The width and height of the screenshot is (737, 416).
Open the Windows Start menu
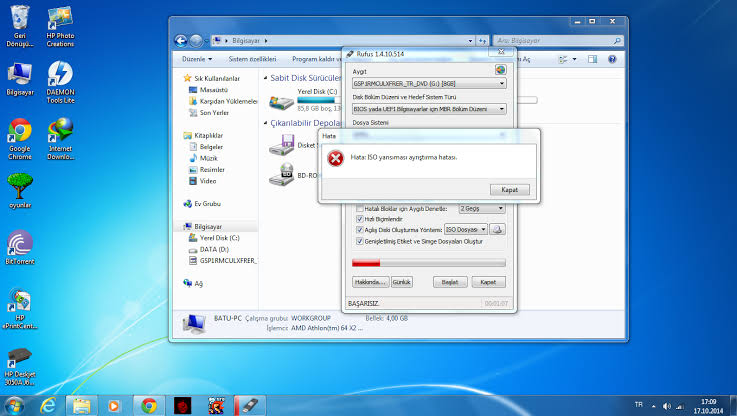14,405
